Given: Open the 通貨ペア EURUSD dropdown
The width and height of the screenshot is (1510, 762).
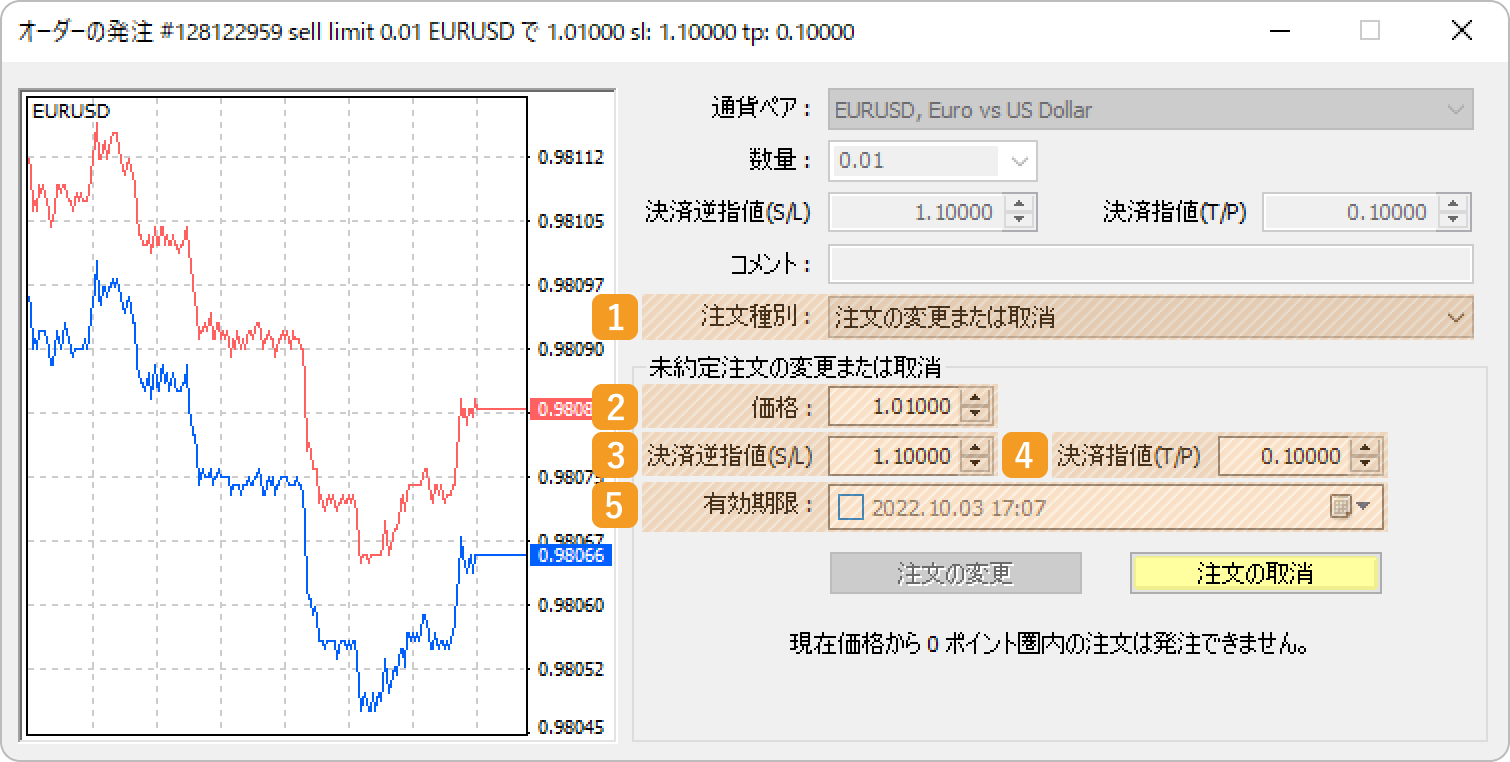Looking at the screenshot, I should tap(1150, 110).
